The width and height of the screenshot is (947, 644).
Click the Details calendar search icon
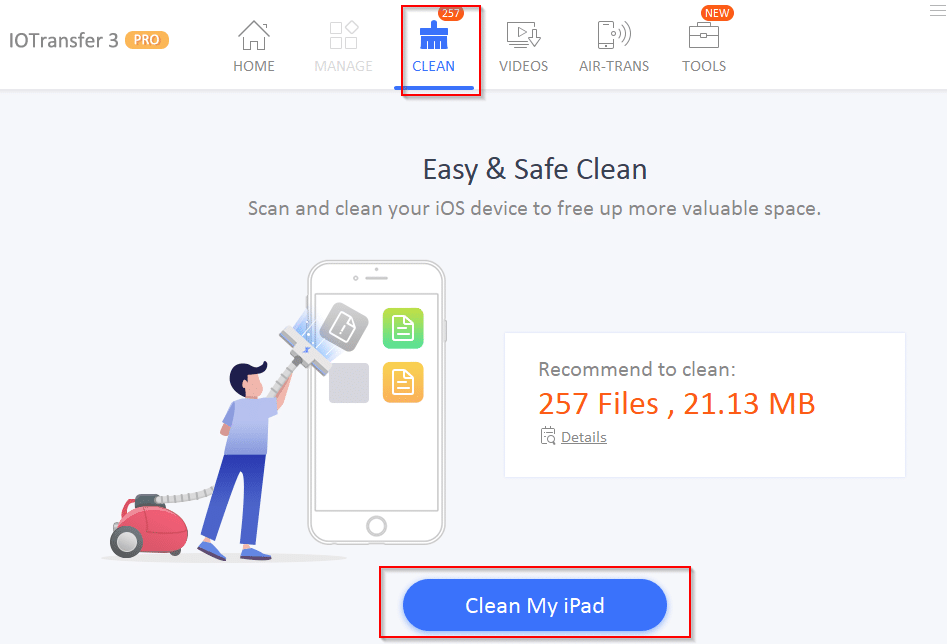(548, 436)
